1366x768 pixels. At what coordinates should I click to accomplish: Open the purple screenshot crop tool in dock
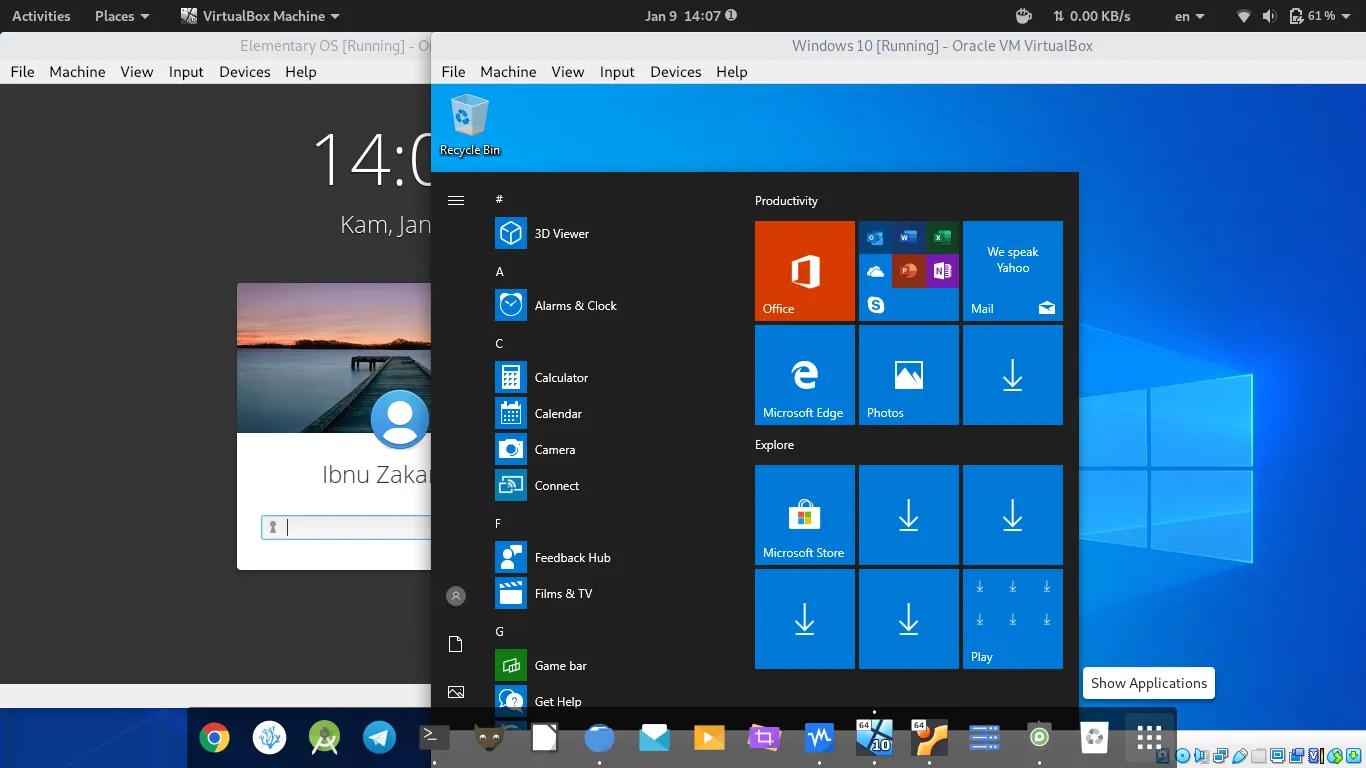[x=764, y=738]
